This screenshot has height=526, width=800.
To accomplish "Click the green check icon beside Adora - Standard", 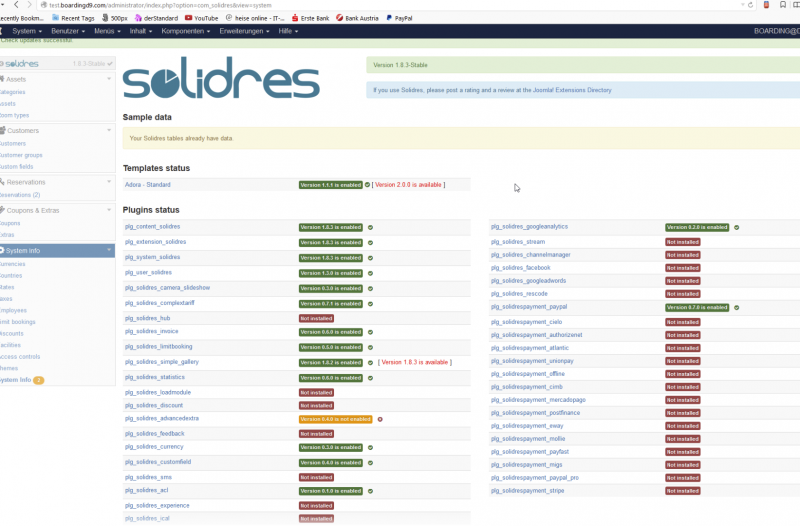I will [x=367, y=185].
